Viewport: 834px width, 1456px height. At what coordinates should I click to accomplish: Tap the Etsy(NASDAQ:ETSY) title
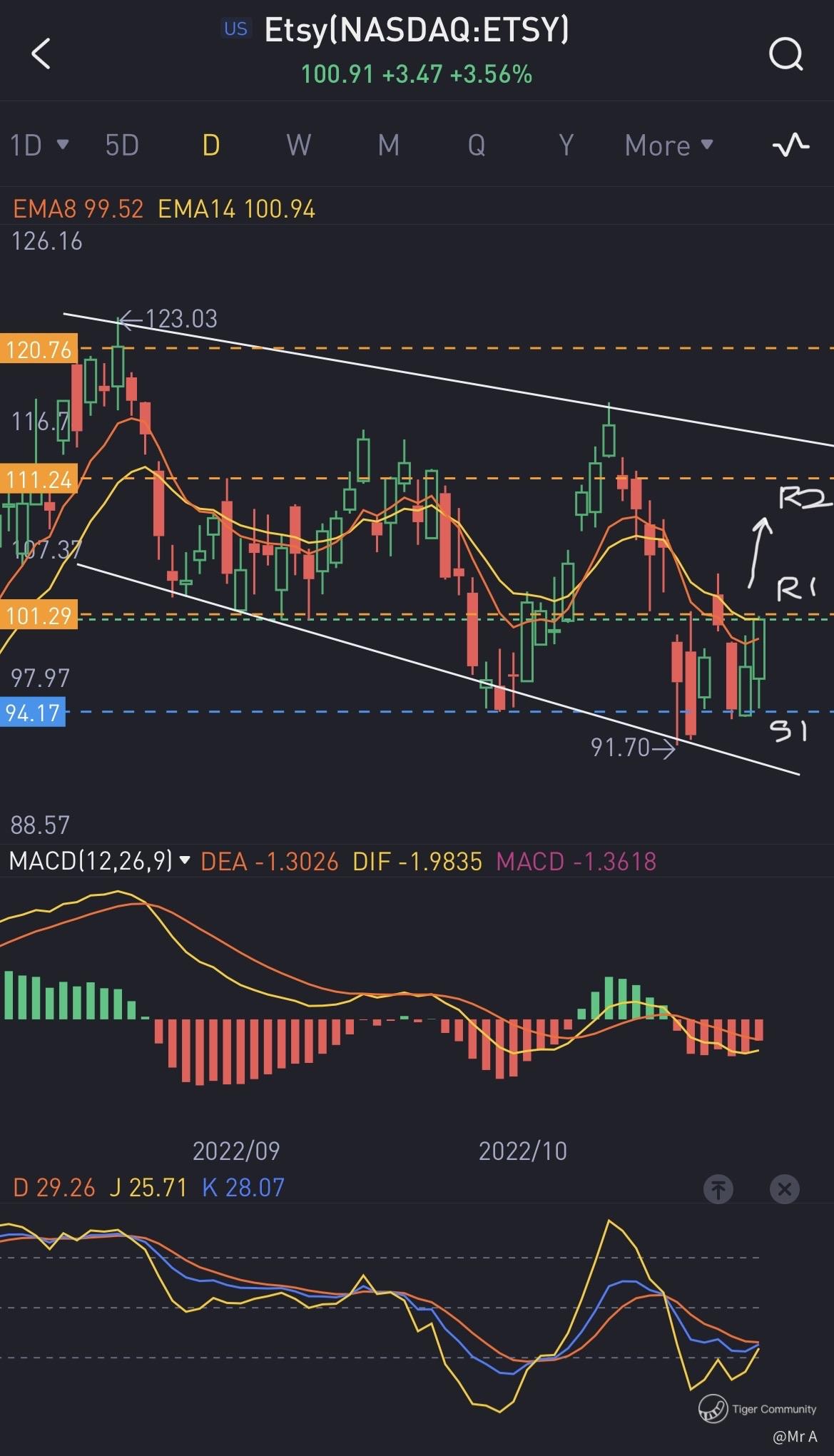pos(417,31)
